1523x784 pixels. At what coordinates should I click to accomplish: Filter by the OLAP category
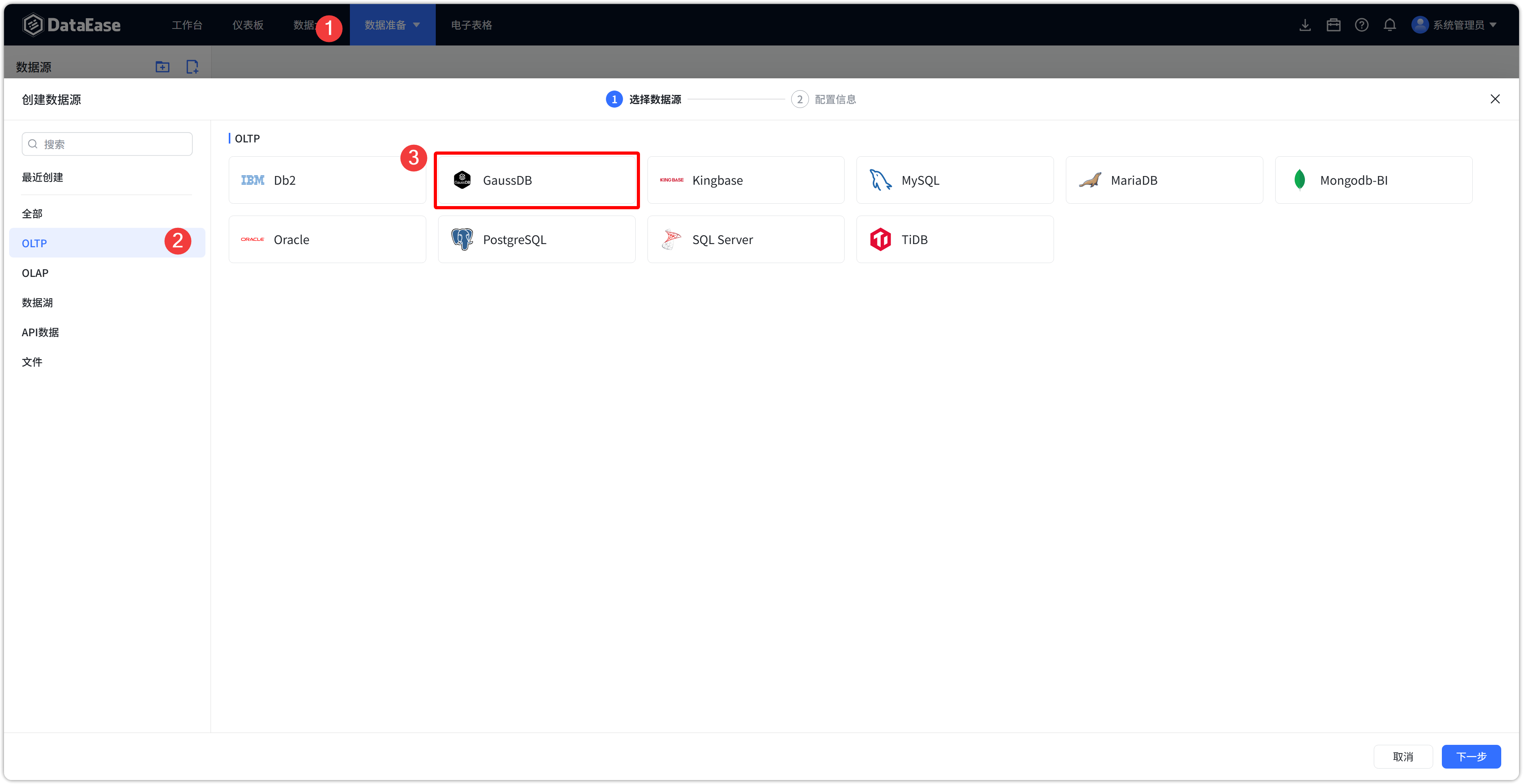(107, 273)
